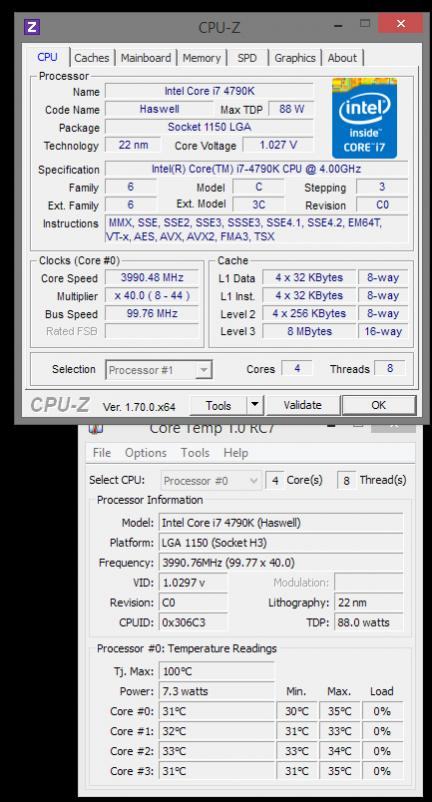Click the Core Temp title bar icon
The height and width of the screenshot is (802, 432).
pos(96,428)
